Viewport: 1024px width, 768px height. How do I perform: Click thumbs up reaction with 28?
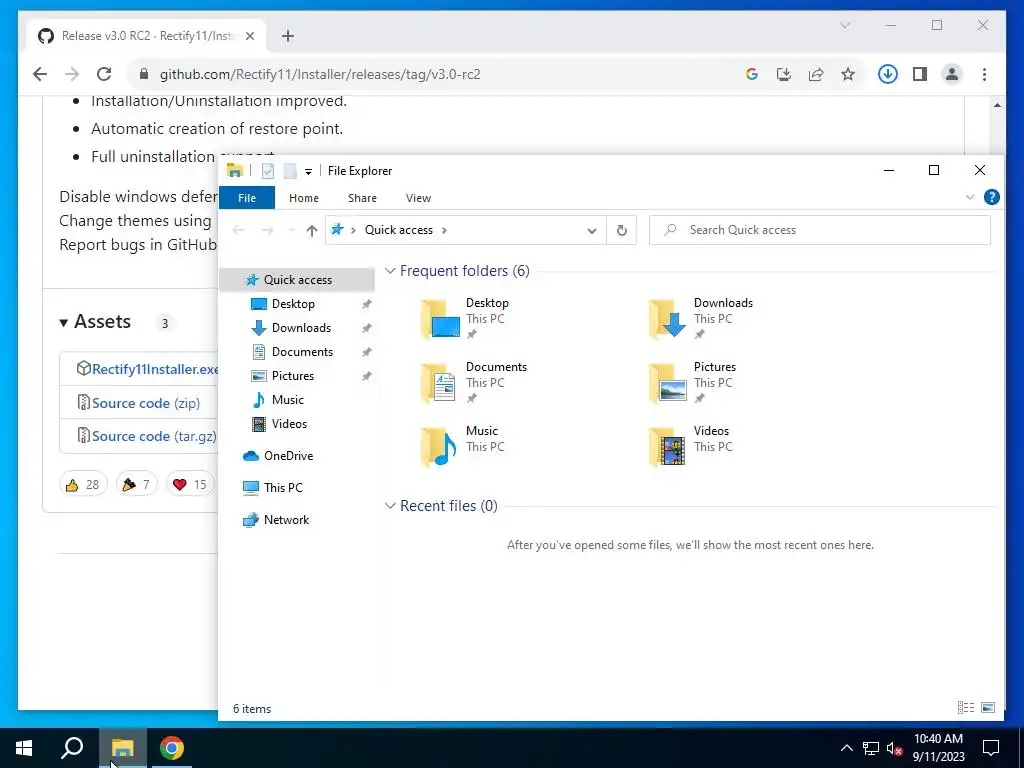coord(83,485)
